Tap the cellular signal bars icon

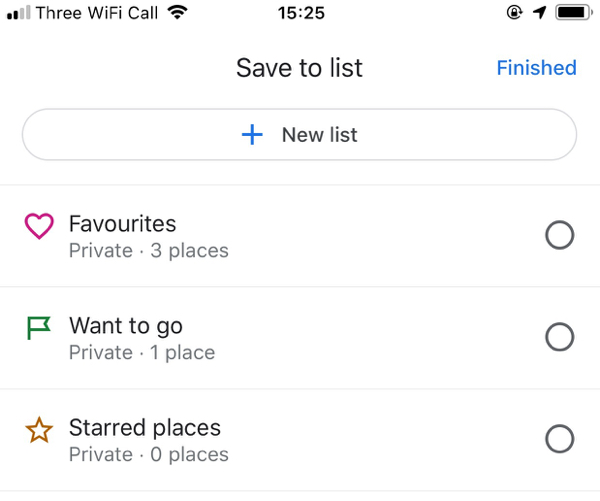[18, 13]
